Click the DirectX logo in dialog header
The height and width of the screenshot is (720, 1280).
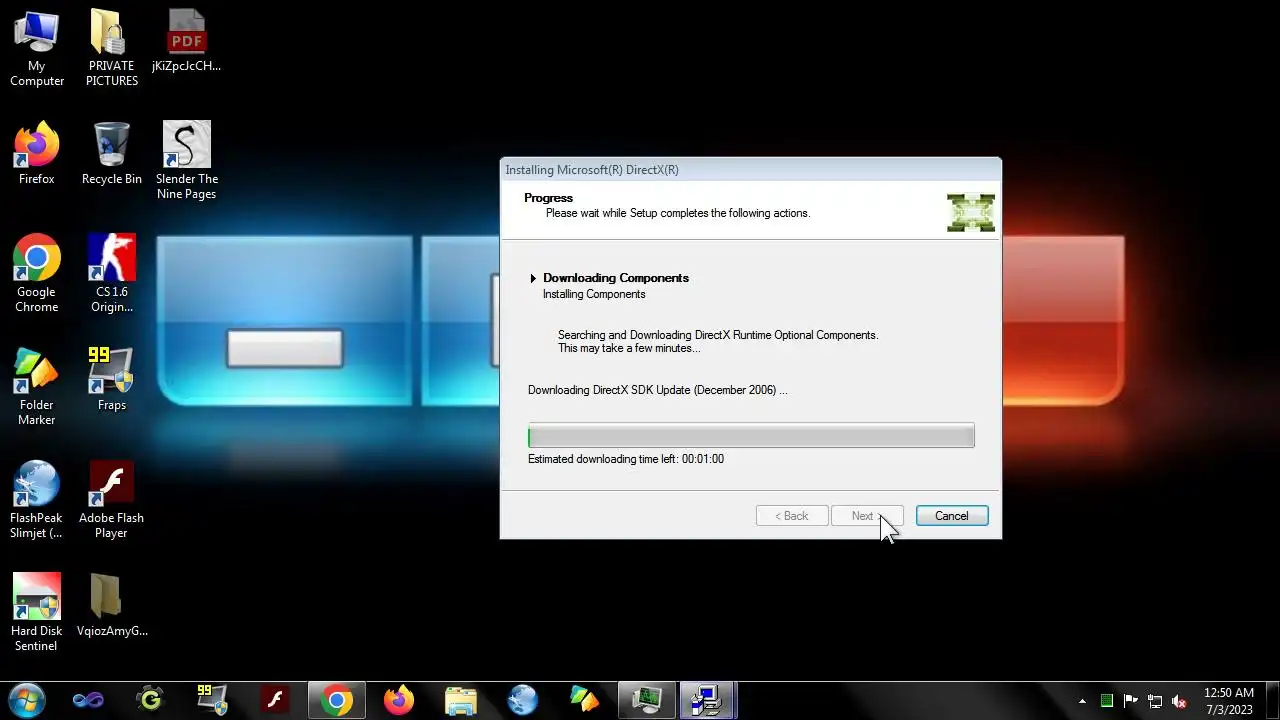coord(971,213)
